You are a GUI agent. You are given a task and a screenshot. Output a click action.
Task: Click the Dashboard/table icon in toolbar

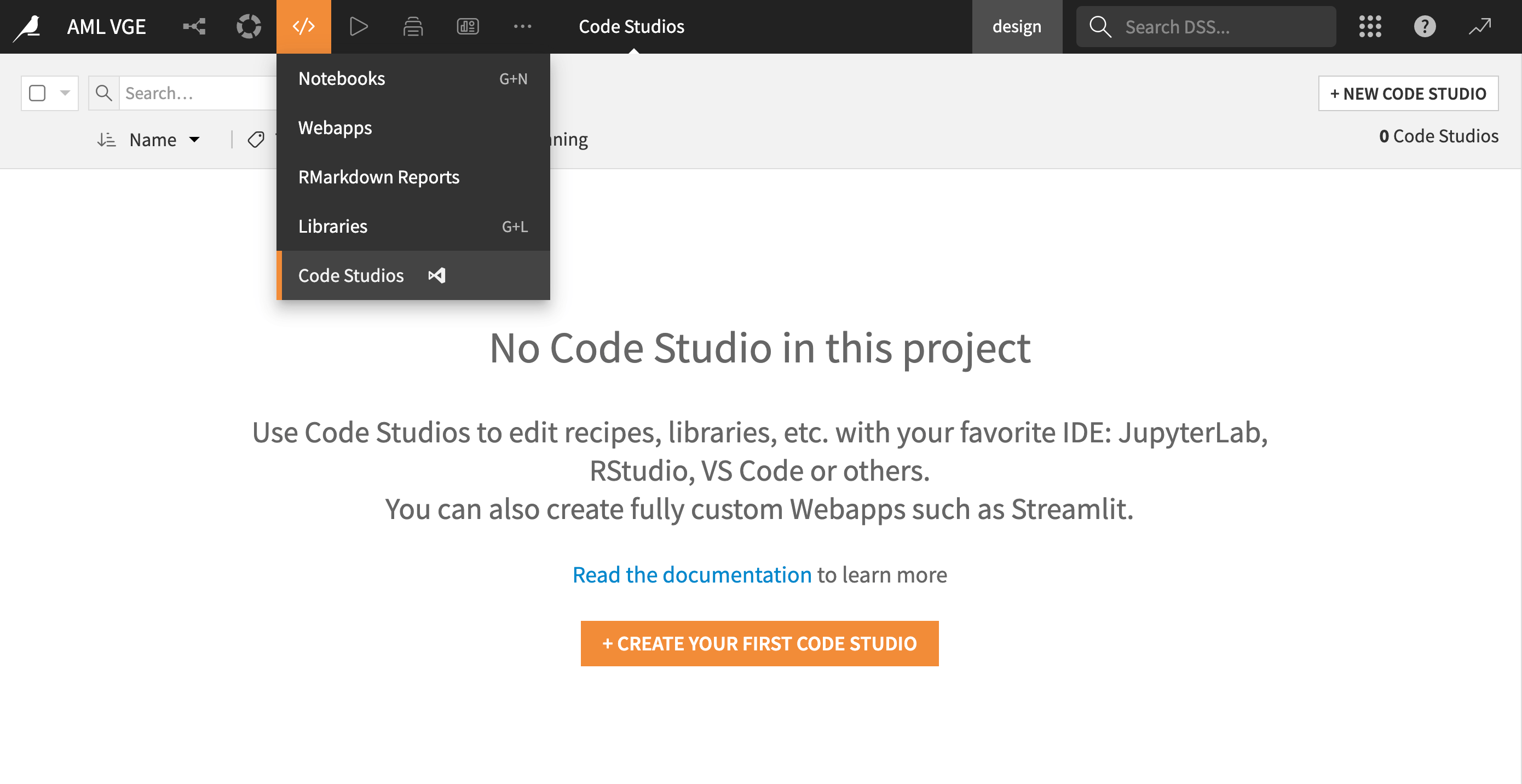(468, 26)
